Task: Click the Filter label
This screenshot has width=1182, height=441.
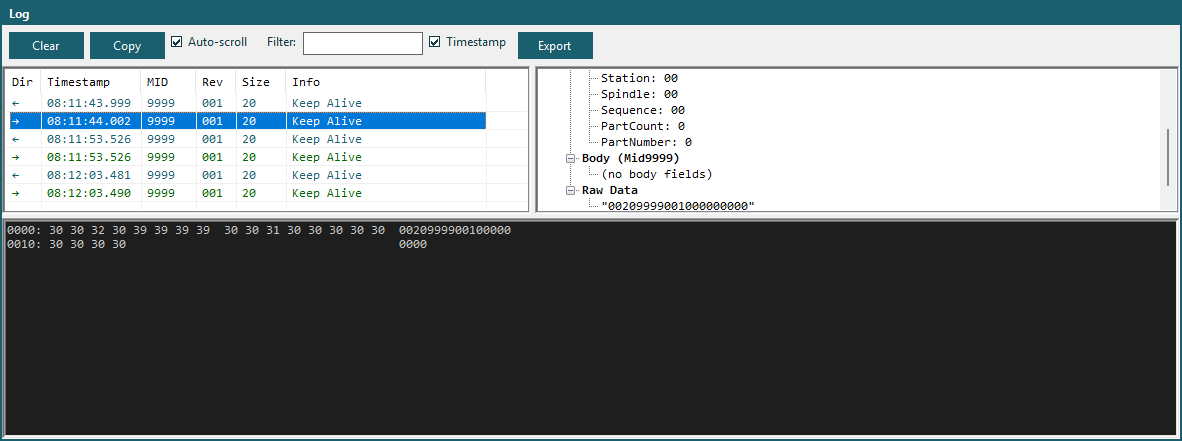Action: coord(281,42)
